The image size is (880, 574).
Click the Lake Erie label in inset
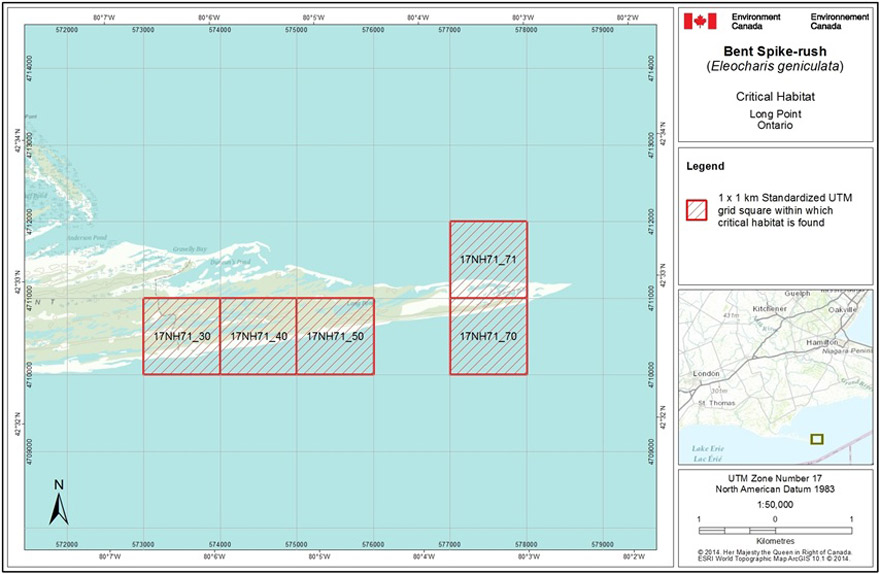tap(707, 449)
